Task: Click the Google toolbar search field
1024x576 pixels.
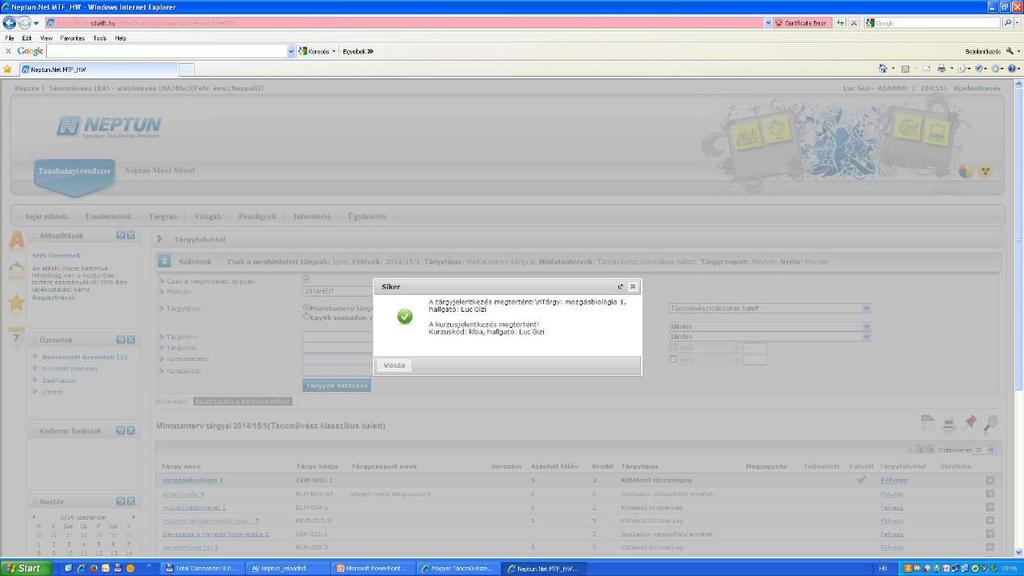Action: tap(167, 51)
